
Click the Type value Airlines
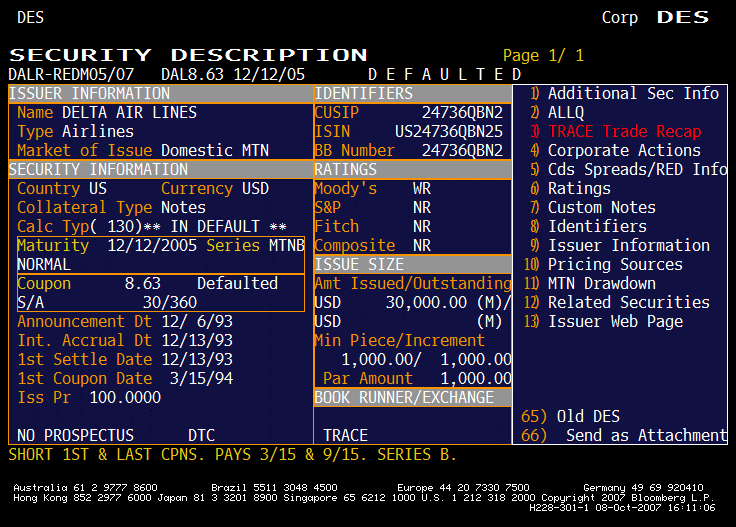click(x=98, y=131)
